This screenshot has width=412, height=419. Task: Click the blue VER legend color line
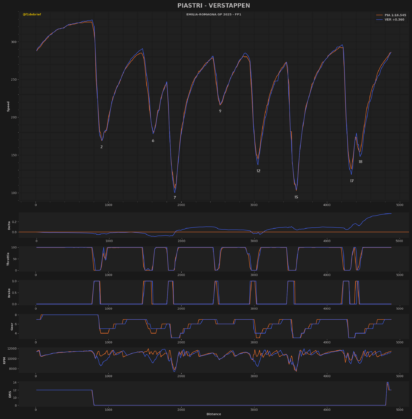(379, 20)
